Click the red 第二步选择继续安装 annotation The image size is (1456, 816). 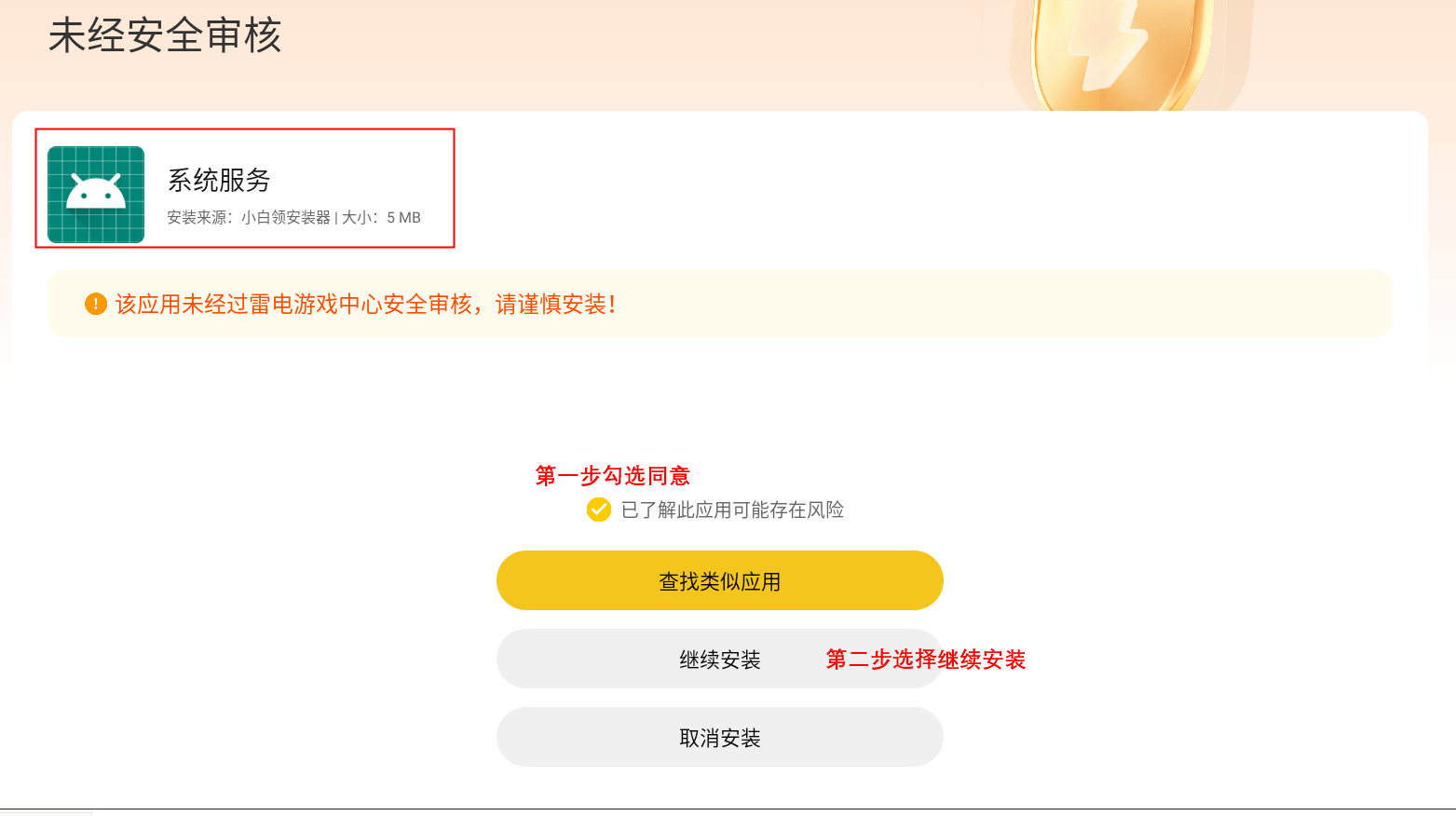click(925, 660)
